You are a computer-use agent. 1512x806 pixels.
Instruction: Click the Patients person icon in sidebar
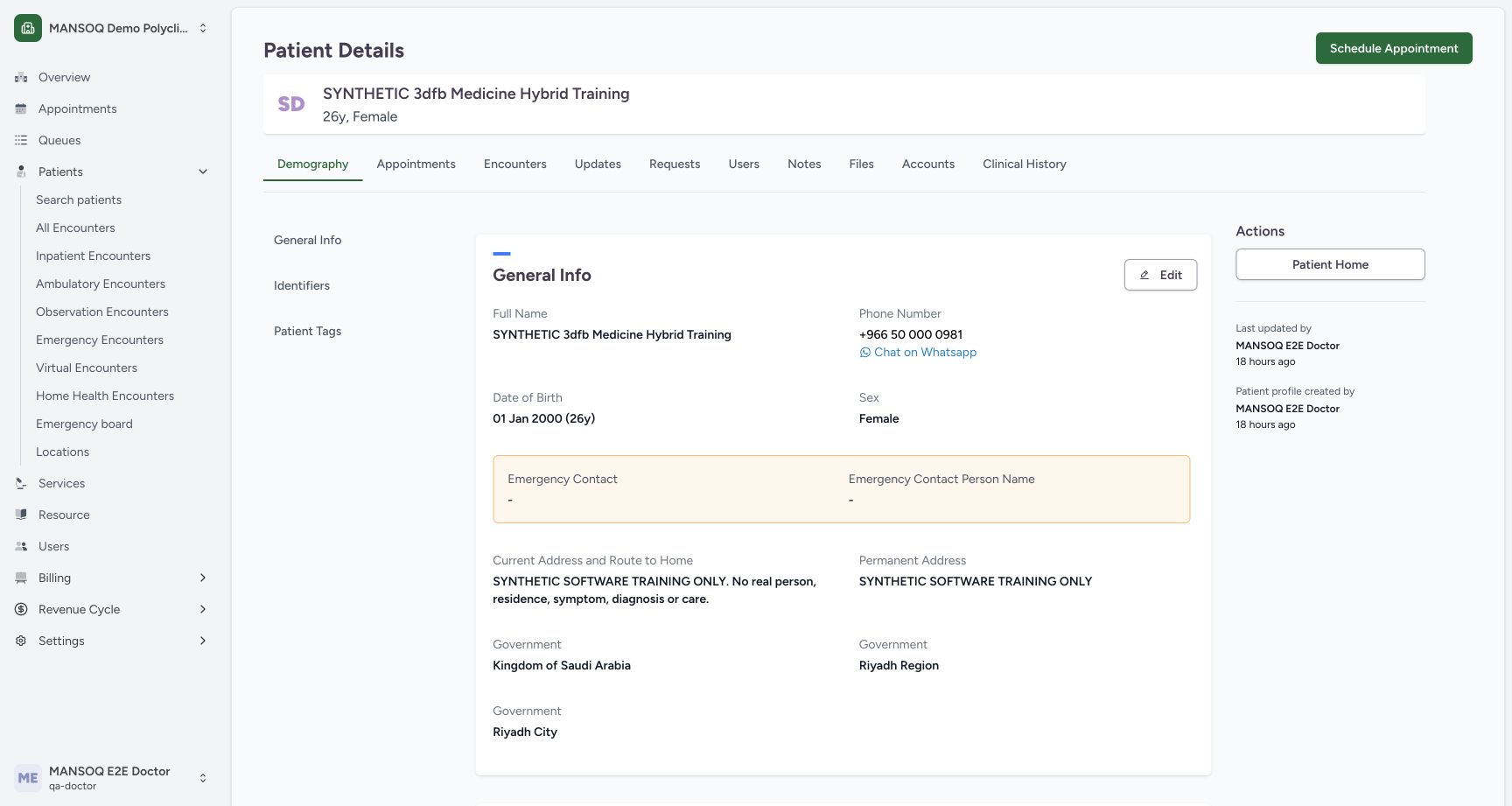coord(21,172)
